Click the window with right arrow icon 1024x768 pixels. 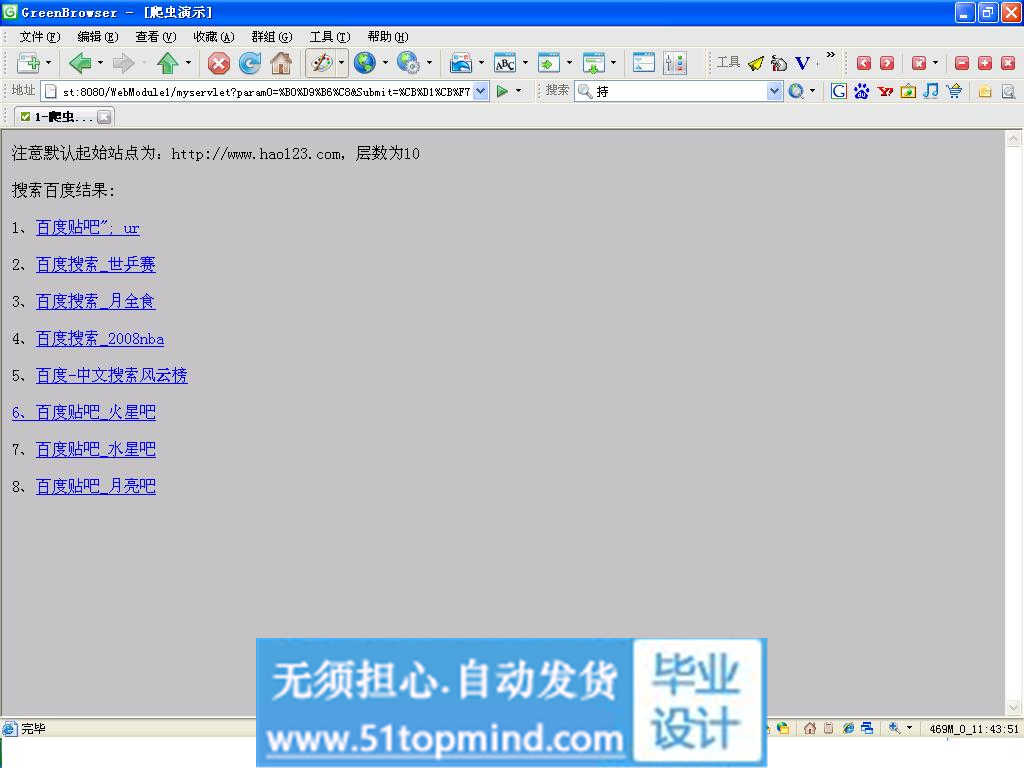point(549,63)
